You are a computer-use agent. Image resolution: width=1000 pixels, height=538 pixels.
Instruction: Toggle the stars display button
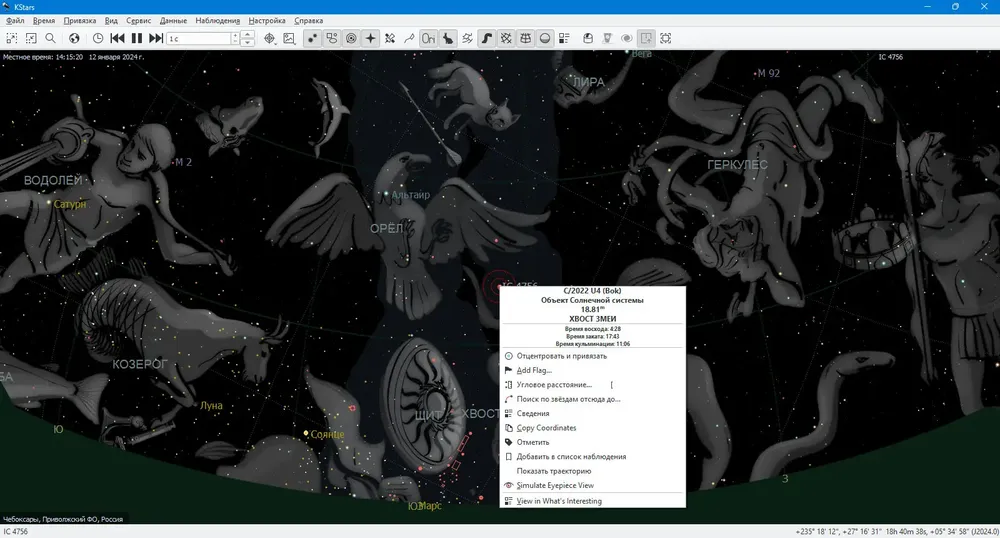pyautogui.click(x=312, y=38)
